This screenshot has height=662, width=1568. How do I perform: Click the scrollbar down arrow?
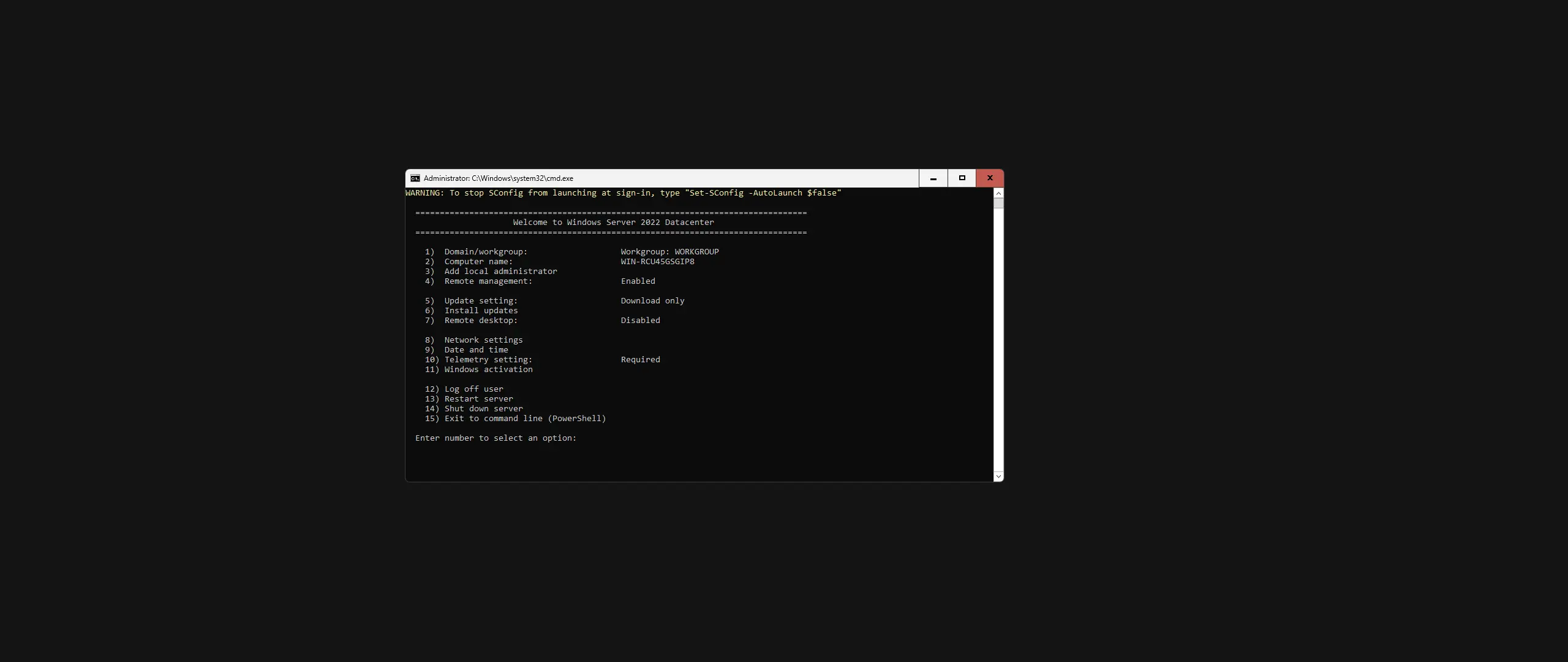pyautogui.click(x=998, y=476)
